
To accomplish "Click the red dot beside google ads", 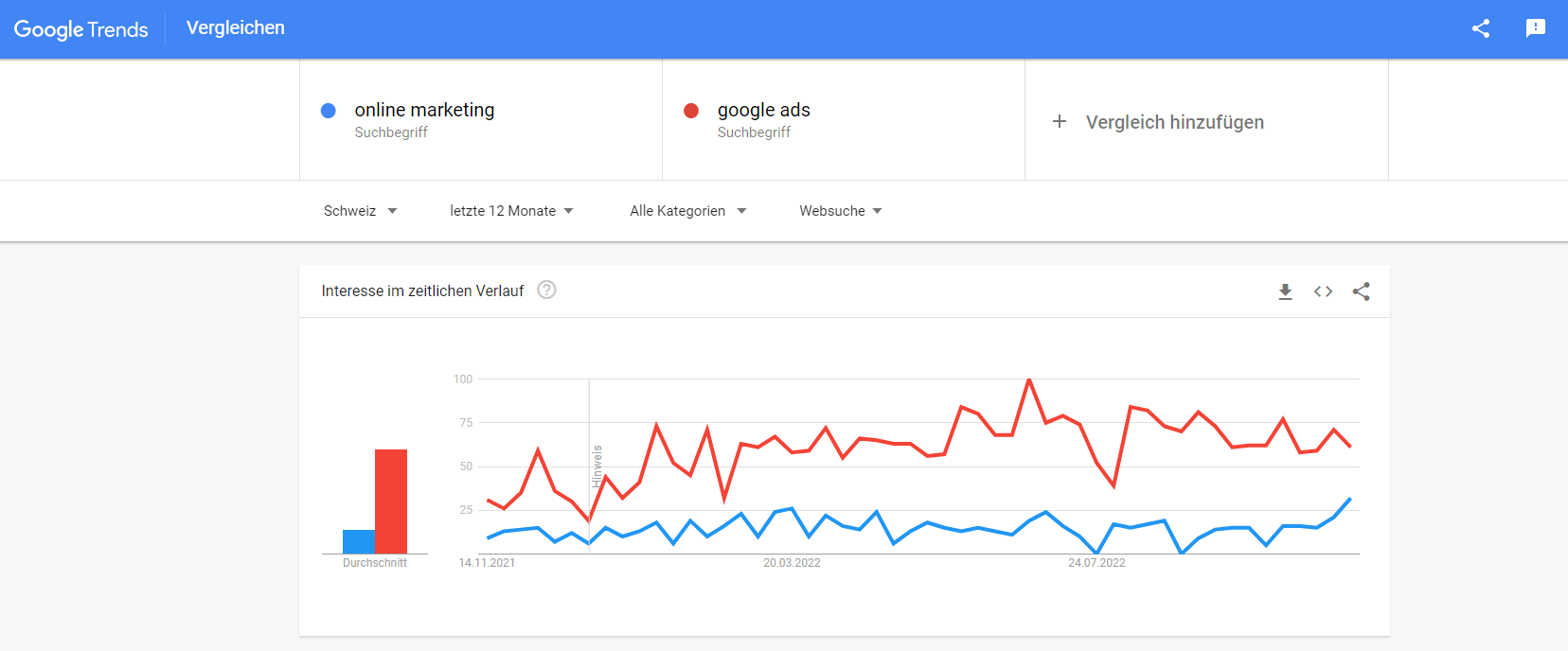I will [691, 111].
